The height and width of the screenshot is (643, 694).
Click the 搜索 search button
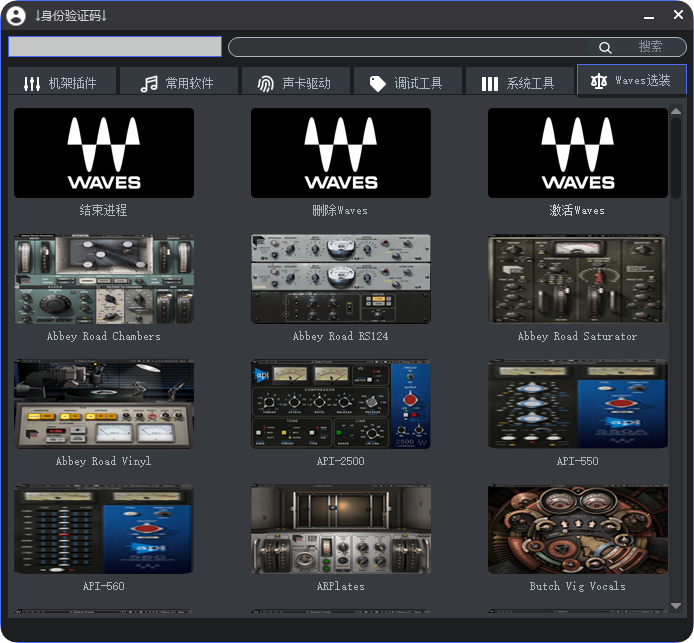click(650, 46)
